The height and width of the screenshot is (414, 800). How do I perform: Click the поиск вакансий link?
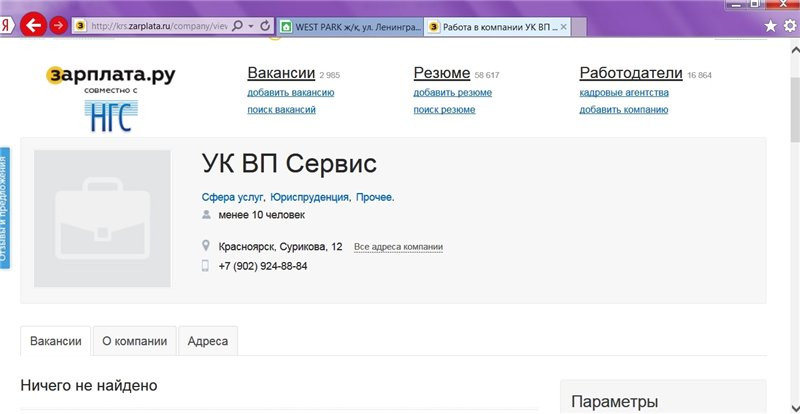[282, 110]
